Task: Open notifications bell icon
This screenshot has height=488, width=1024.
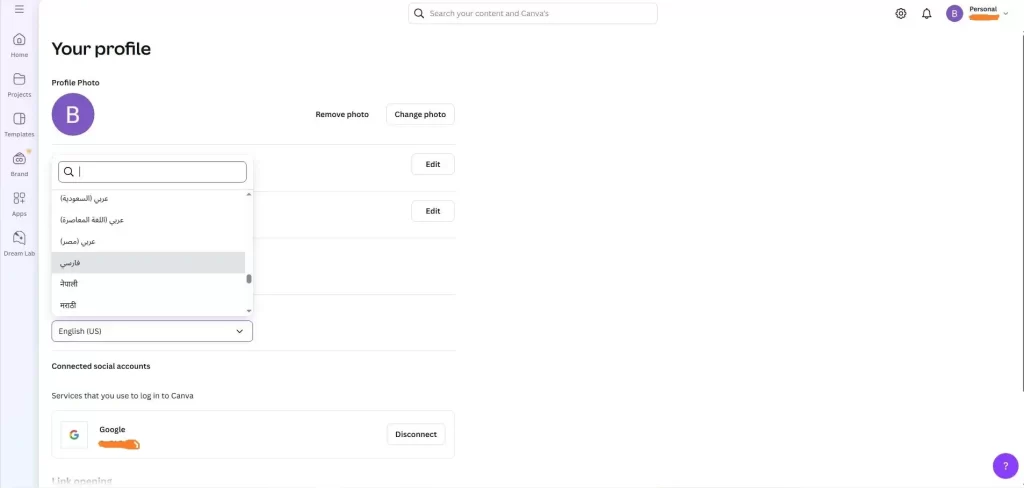Action: point(927,13)
